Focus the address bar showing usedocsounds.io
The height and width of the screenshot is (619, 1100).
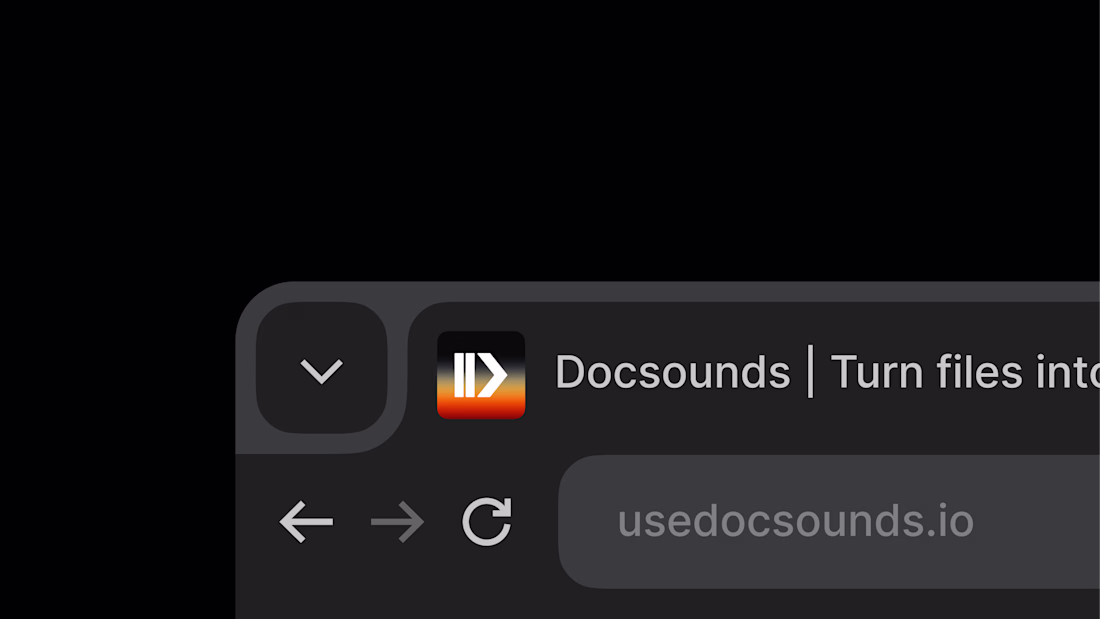click(x=829, y=521)
